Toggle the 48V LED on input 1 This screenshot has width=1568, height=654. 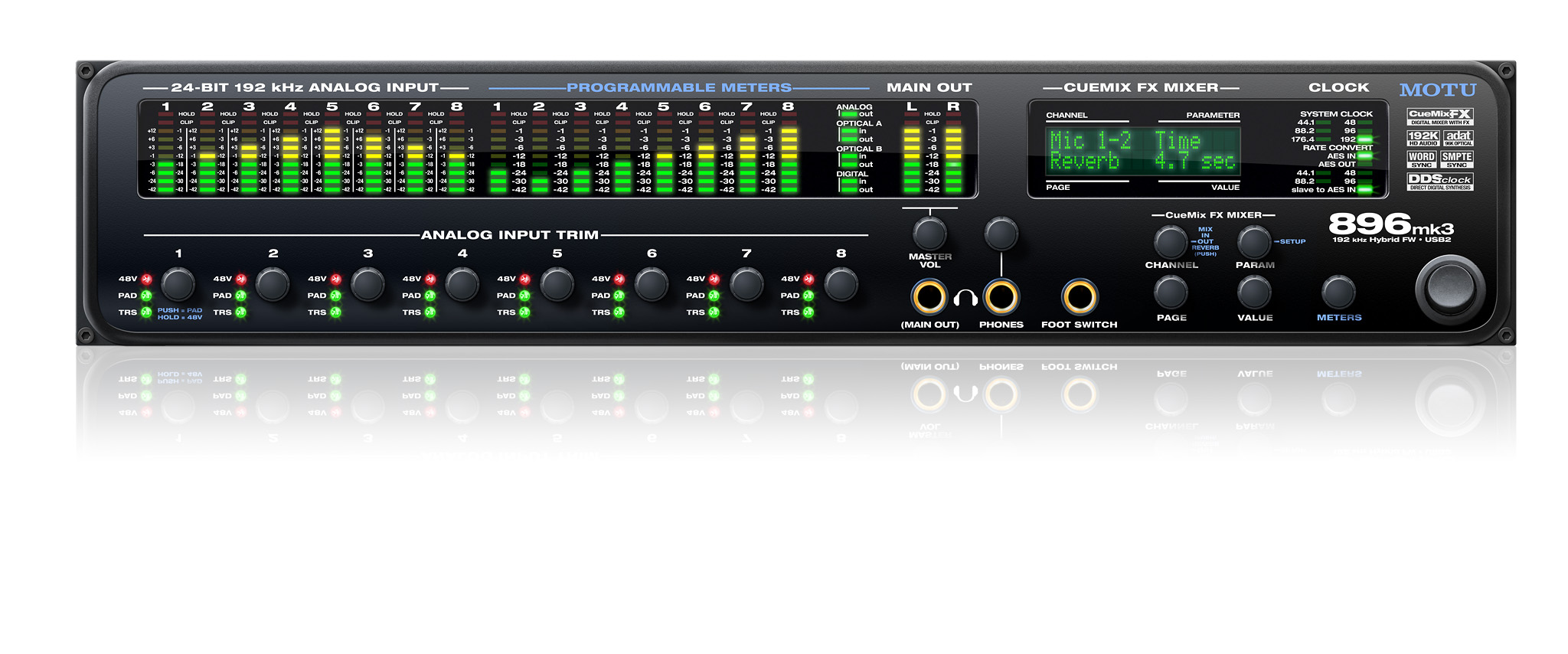[x=146, y=280]
